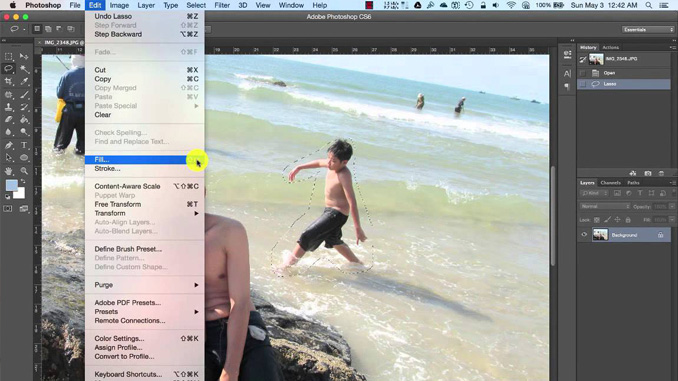This screenshot has height=381, width=678.
Task: Select the Blur tool
Action: [9, 132]
